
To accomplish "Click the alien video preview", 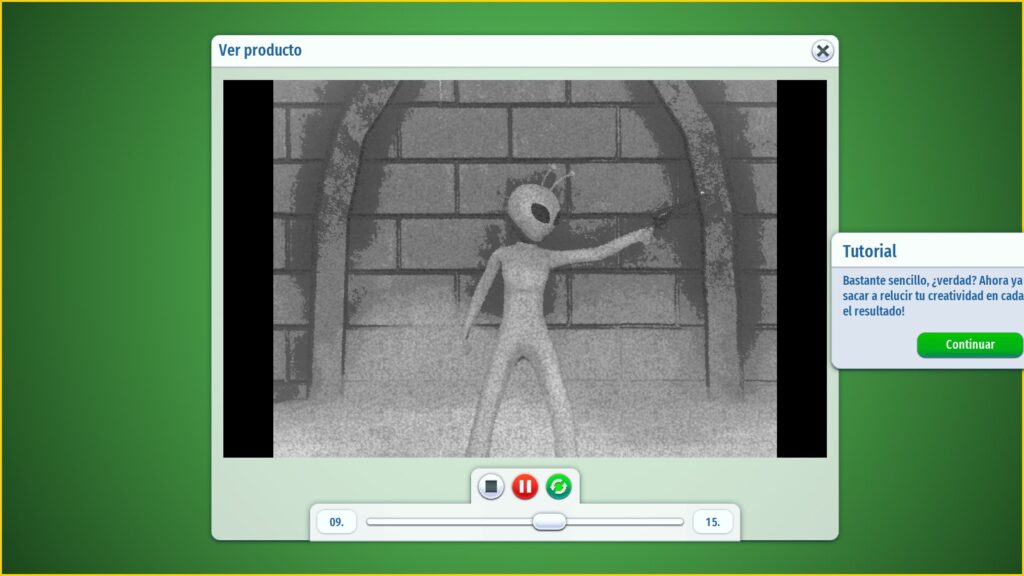I will pos(525,268).
